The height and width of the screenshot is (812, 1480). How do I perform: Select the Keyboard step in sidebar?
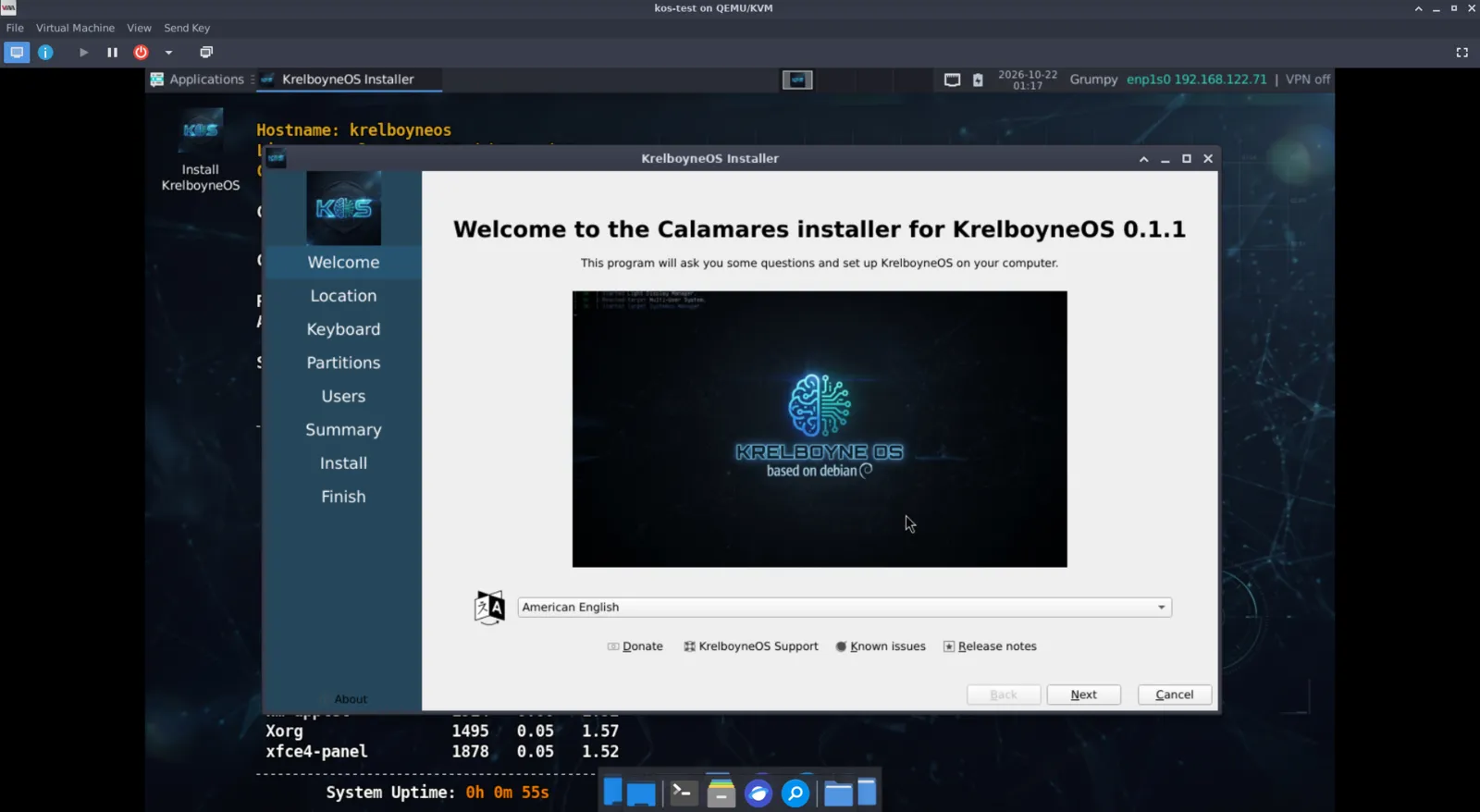click(343, 329)
